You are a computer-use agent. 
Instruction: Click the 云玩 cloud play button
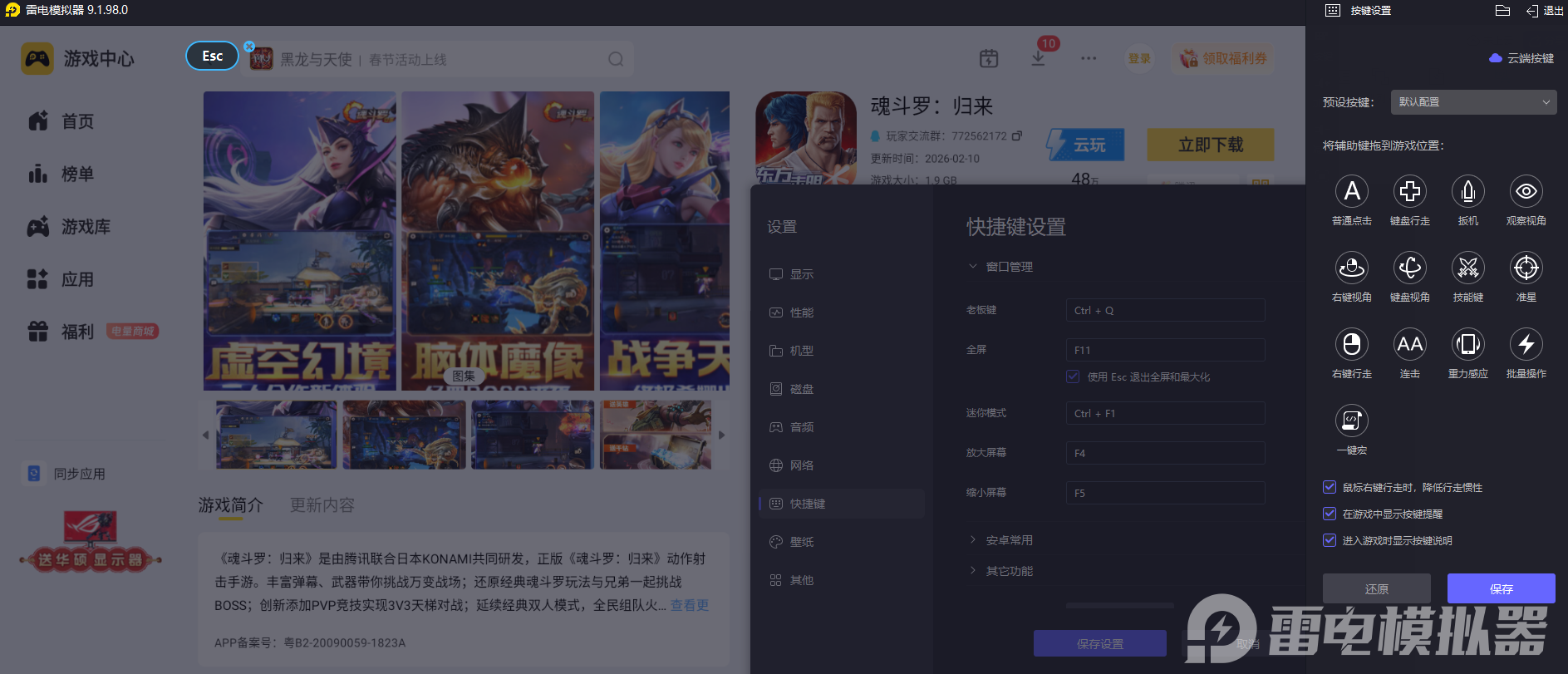1085,145
